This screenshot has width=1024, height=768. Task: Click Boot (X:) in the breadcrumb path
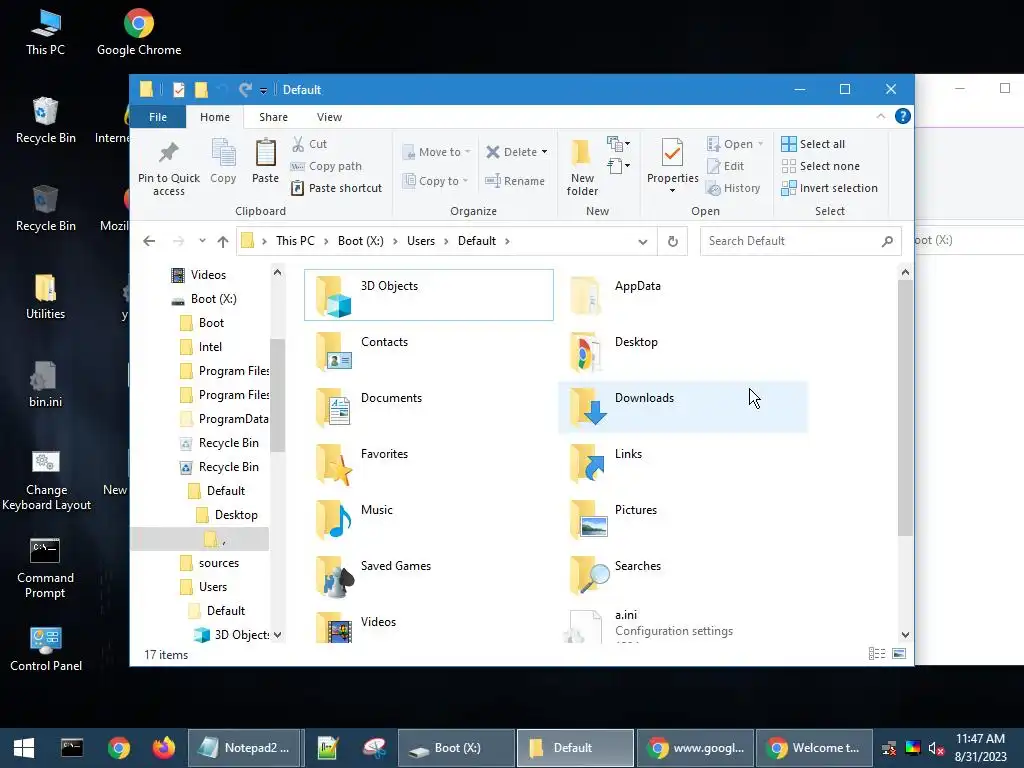360,241
